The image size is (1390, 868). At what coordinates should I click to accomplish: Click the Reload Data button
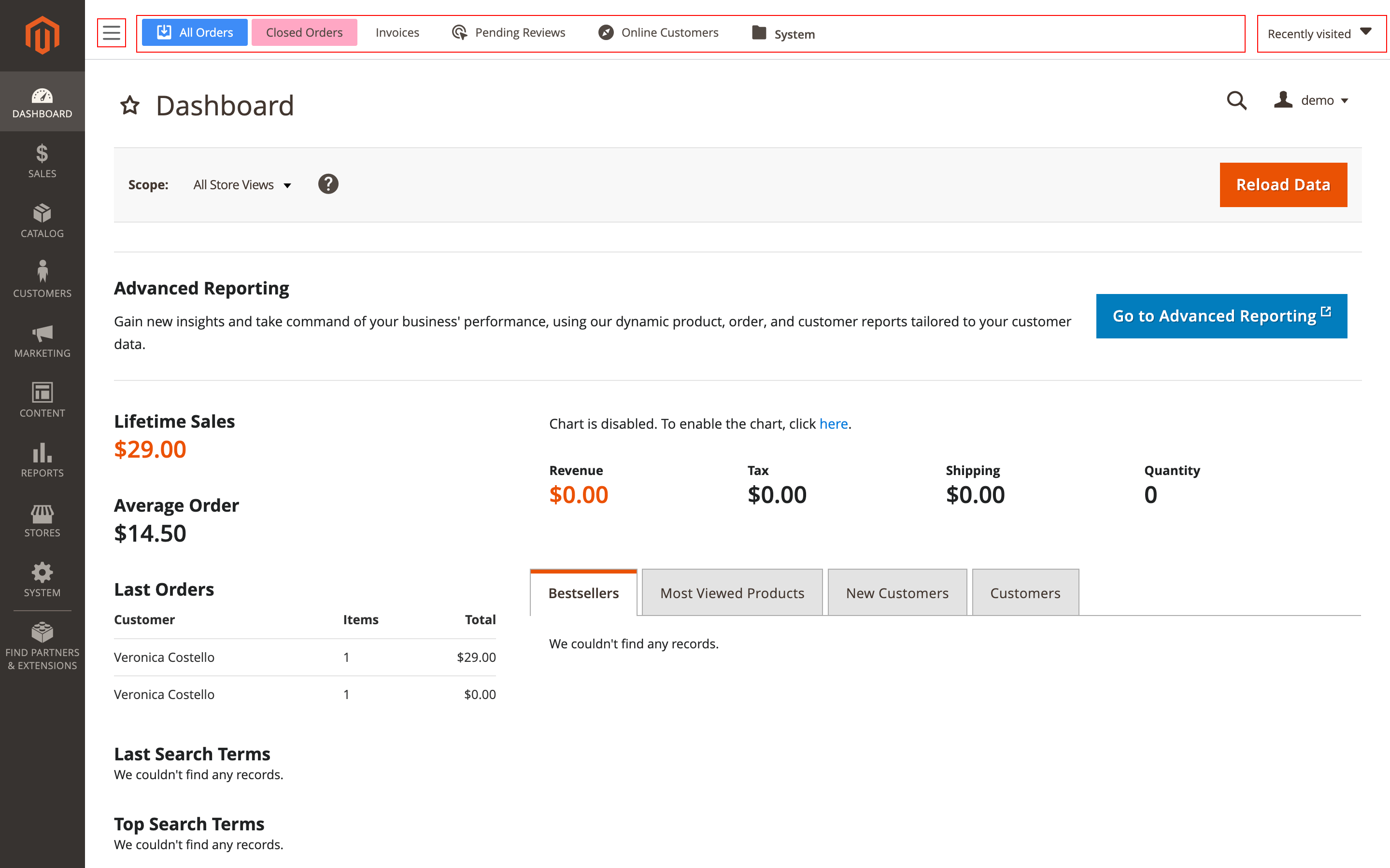pyautogui.click(x=1283, y=184)
